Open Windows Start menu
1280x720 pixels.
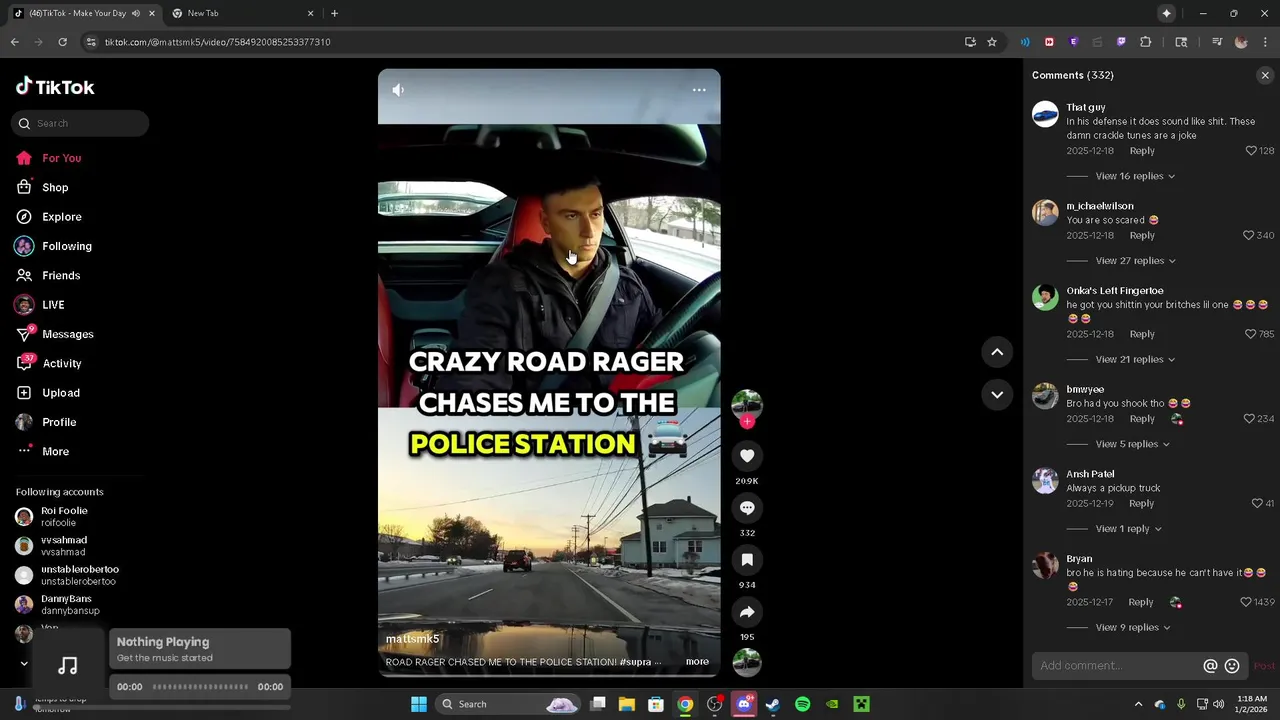pyautogui.click(x=419, y=704)
